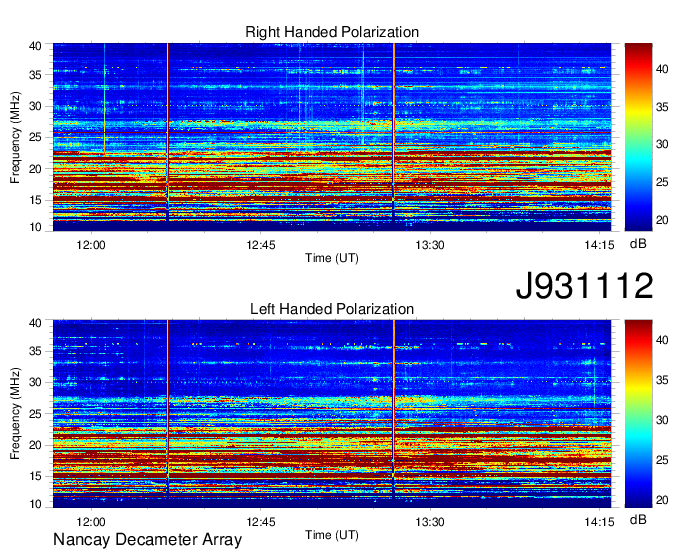The height and width of the screenshot is (552, 680).
Task: Click the large "J931112" observation label
Action: [x=584, y=286]
